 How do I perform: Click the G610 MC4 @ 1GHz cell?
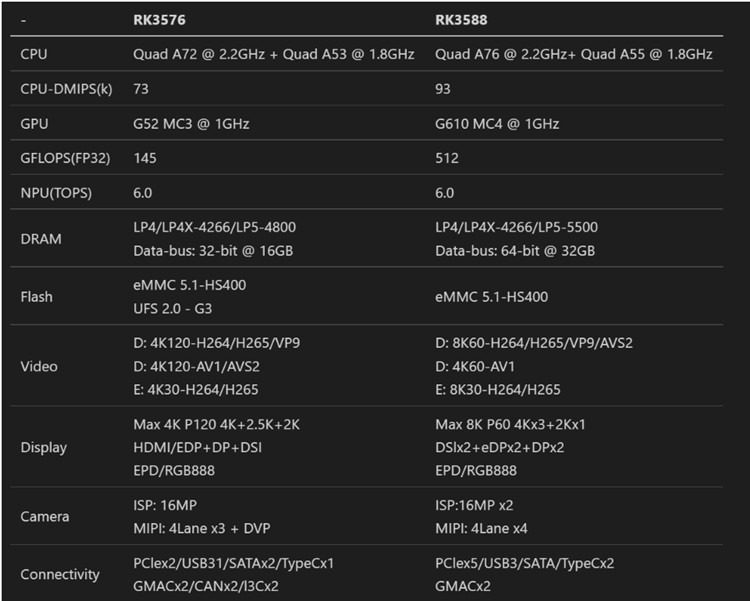[x=497, y=124]
